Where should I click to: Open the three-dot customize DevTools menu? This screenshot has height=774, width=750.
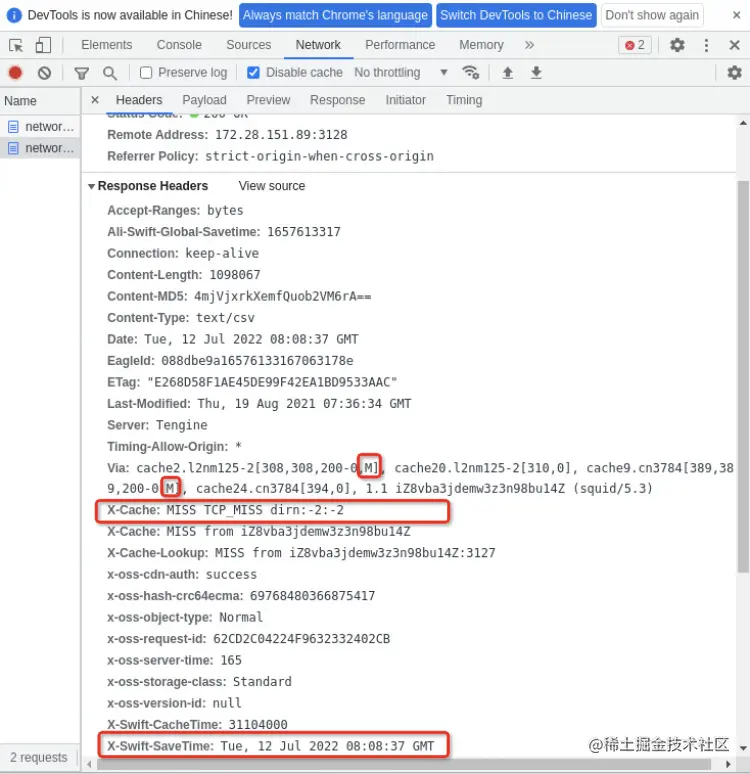706,45
